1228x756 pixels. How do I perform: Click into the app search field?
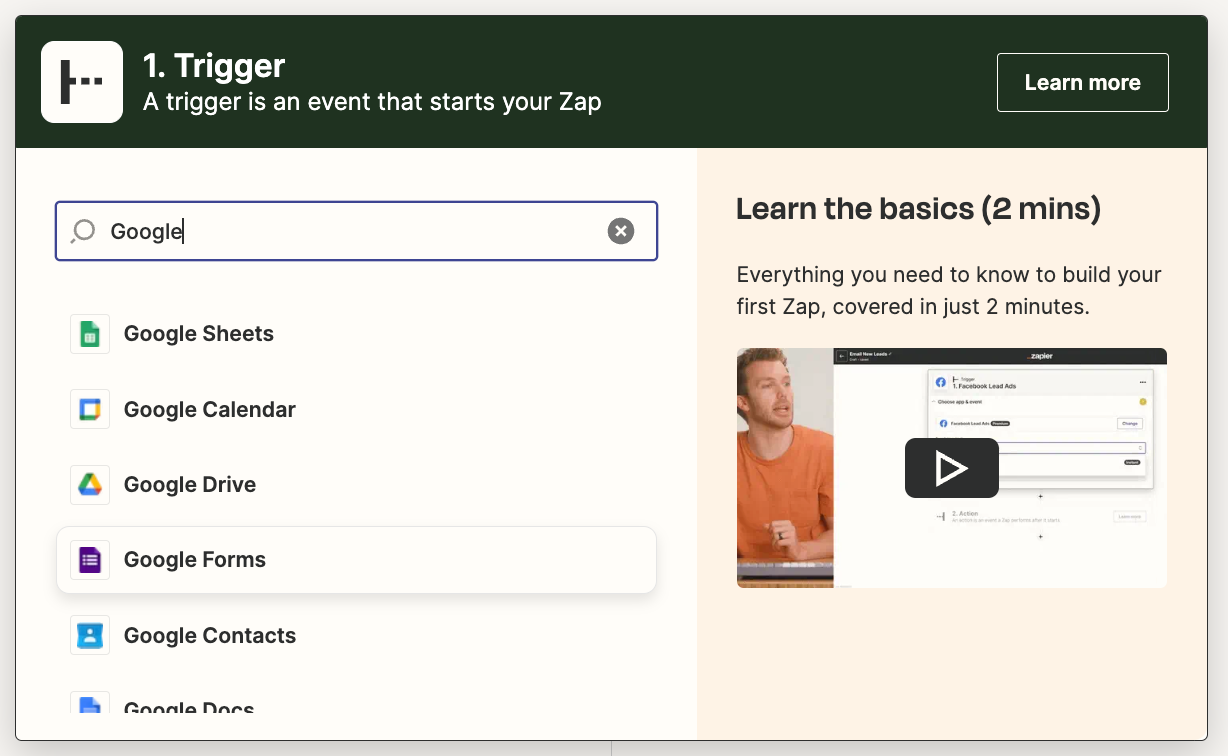(356, 231)
